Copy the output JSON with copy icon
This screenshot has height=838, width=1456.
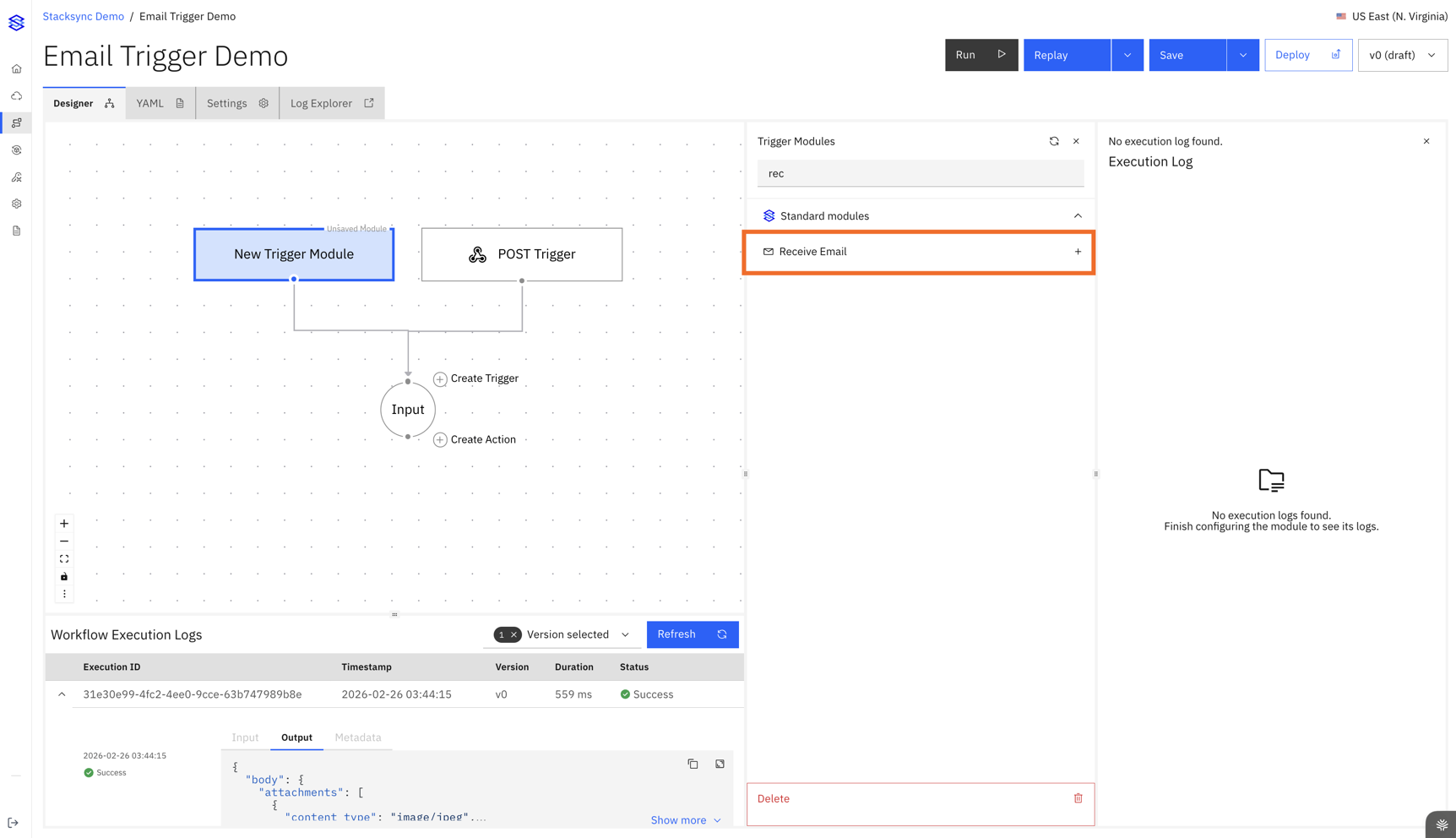(x=693, y=764)
